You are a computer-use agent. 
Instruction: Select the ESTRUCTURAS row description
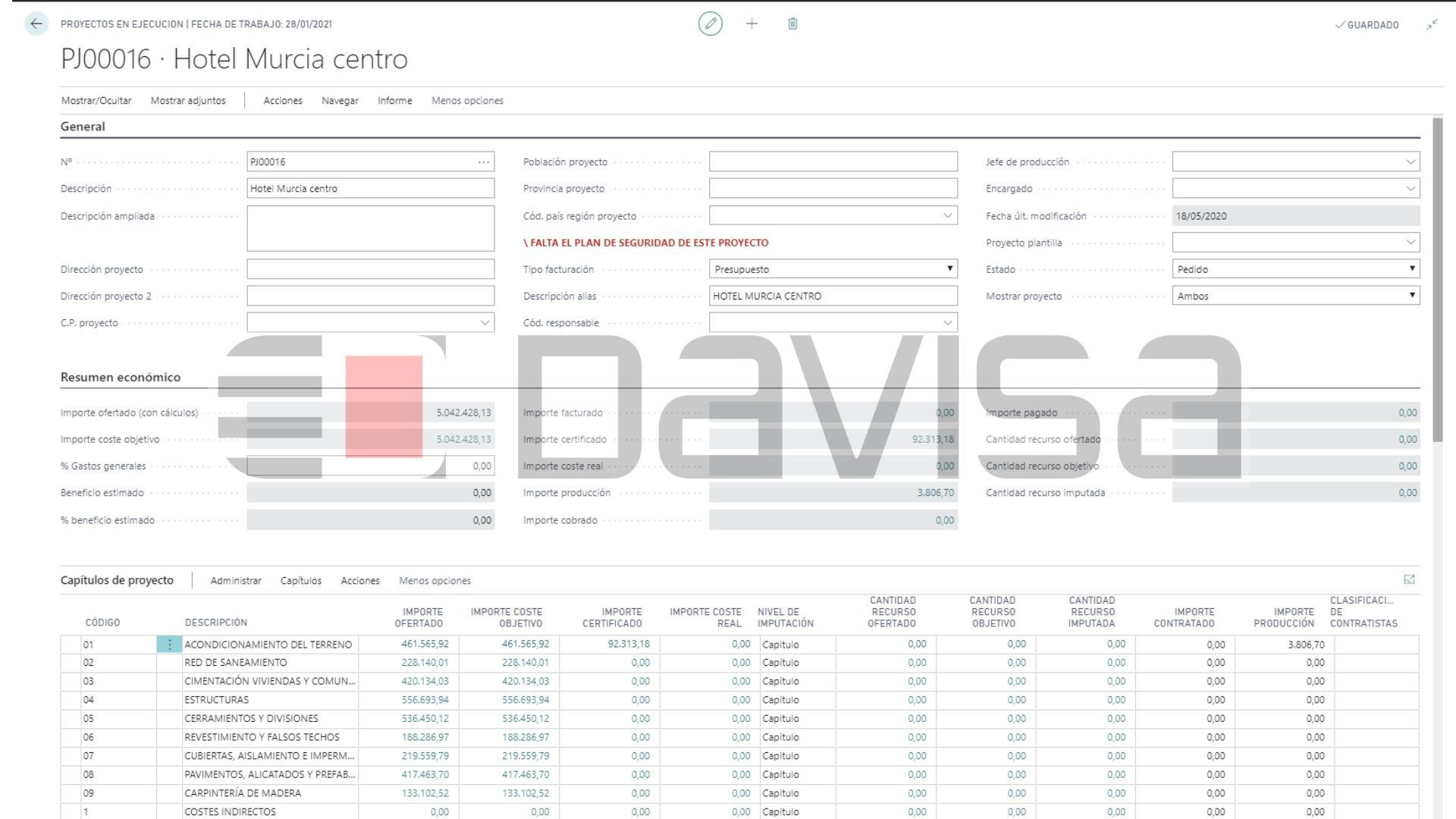(216, 700)
